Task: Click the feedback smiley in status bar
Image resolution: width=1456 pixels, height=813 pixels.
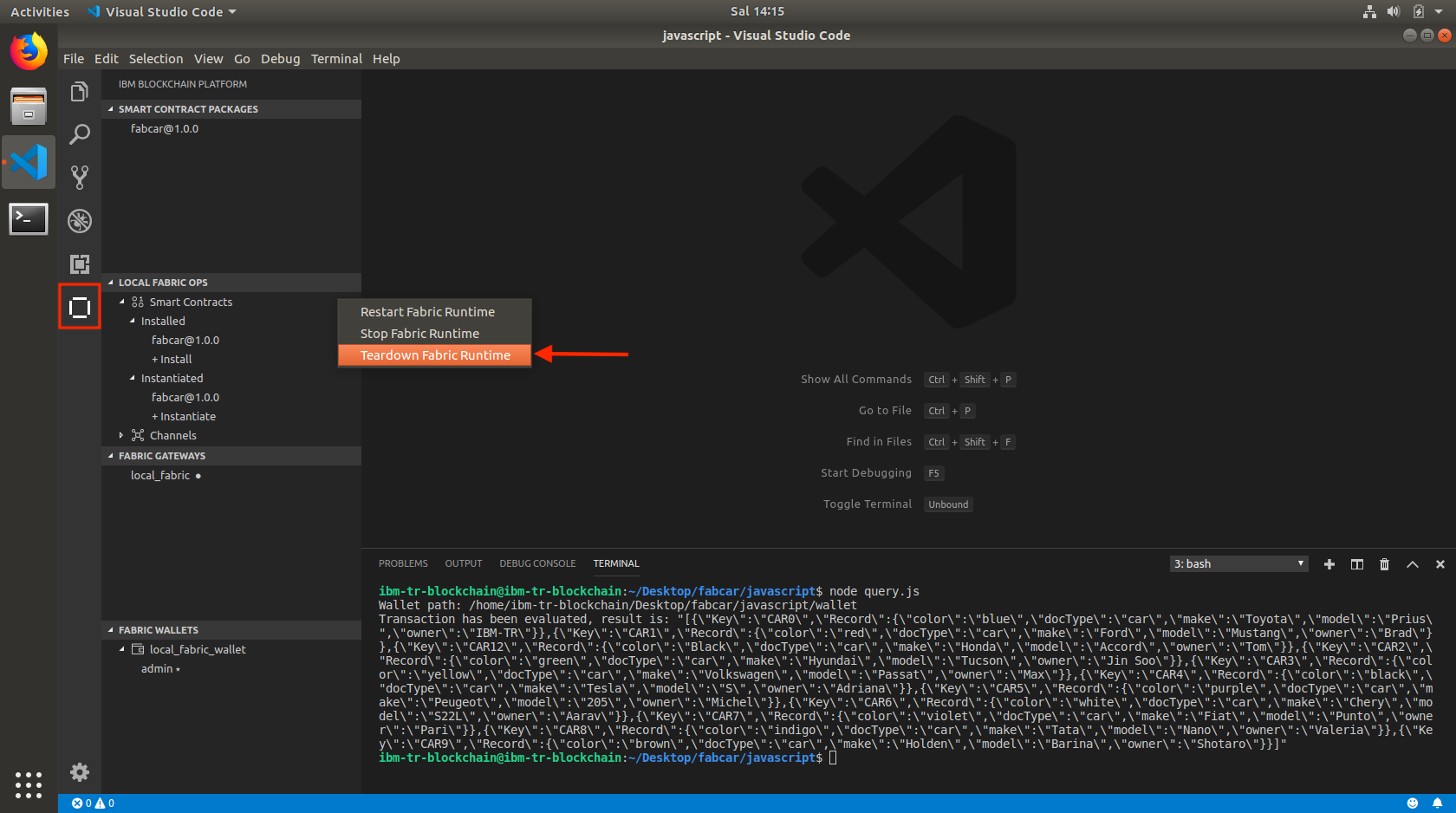Action: [1413, 803]
